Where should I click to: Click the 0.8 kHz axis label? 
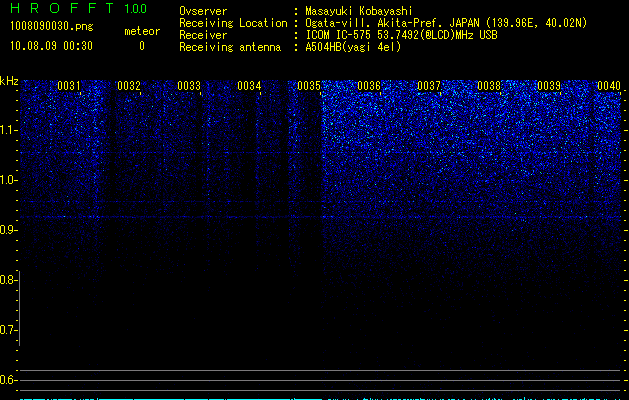[x=8, y=280]
